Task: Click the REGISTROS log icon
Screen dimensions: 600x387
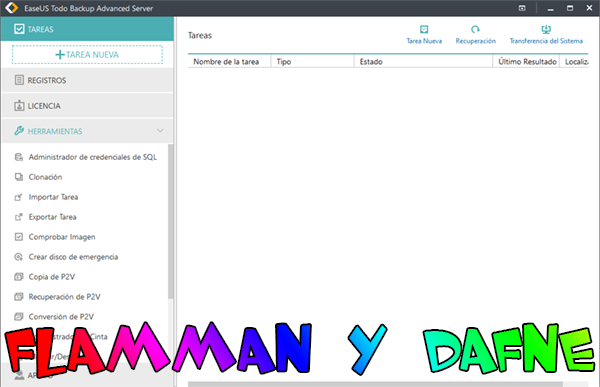Action: tap(19, 80)
